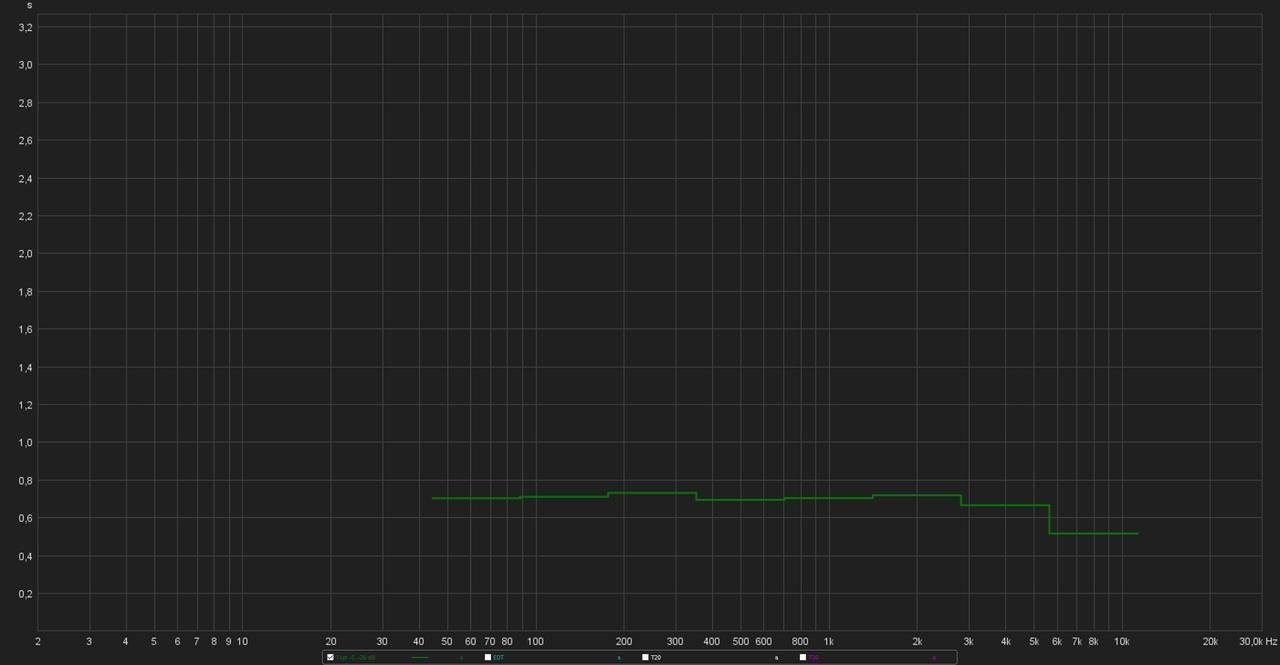Click the 's' unit label above Y axis
The height and width of the screenshot is (665, 1280).
click(x=29, y=6)
